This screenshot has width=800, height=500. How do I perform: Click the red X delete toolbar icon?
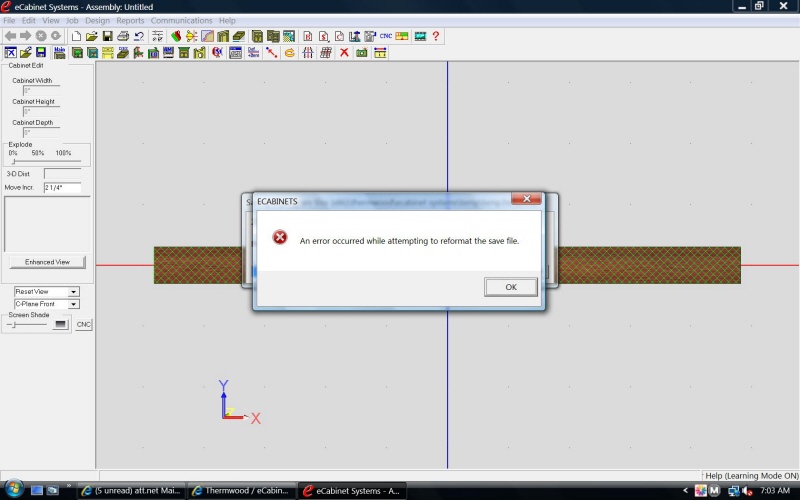coord(344,52)
